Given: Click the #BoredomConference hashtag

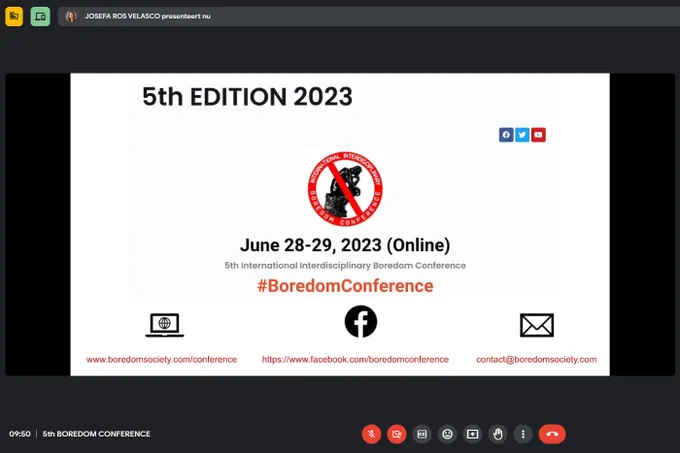Looking at the screenshot, I should coord(345,286).
